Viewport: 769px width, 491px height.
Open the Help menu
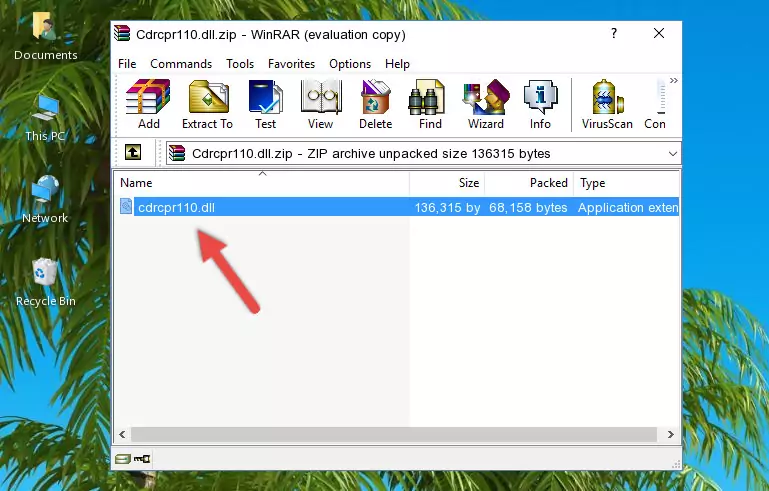tap(397, 64)
